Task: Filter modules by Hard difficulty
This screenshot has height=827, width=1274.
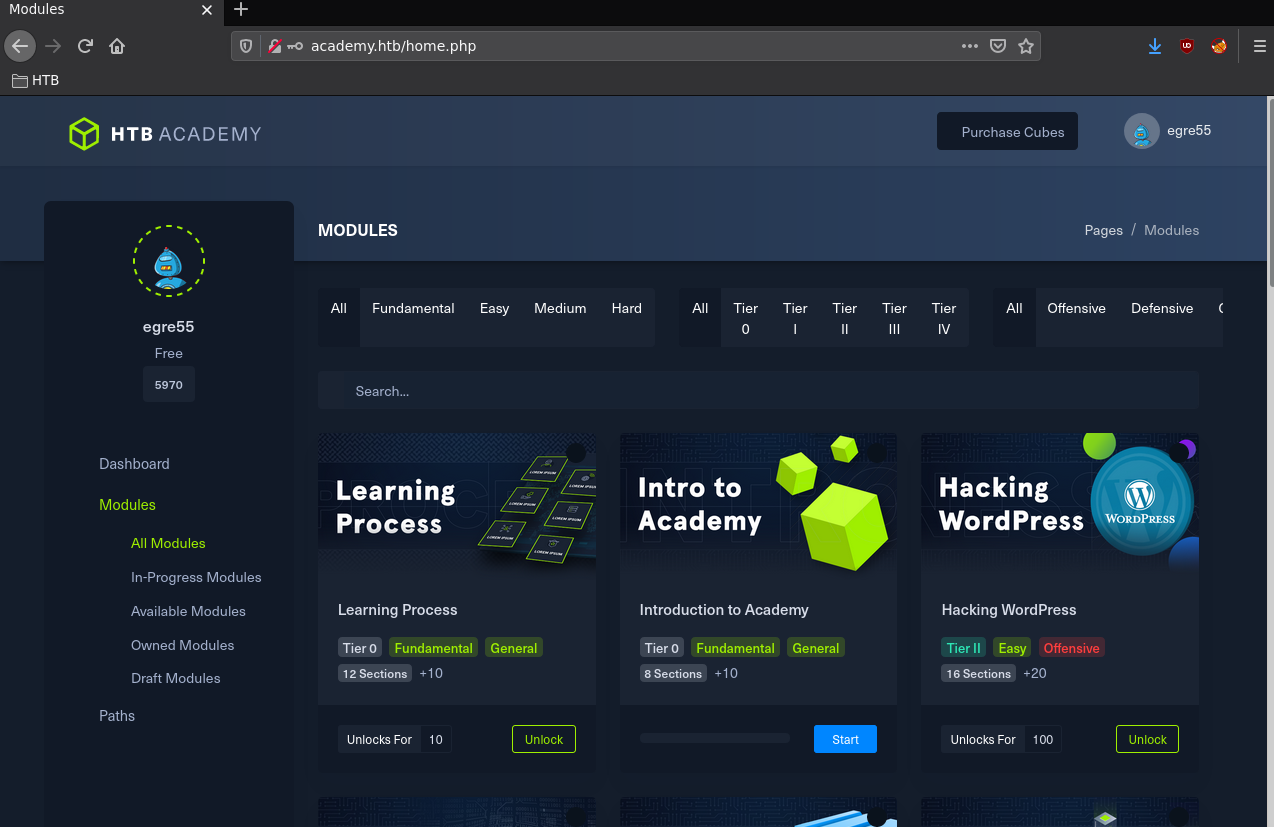Action: 627,308
